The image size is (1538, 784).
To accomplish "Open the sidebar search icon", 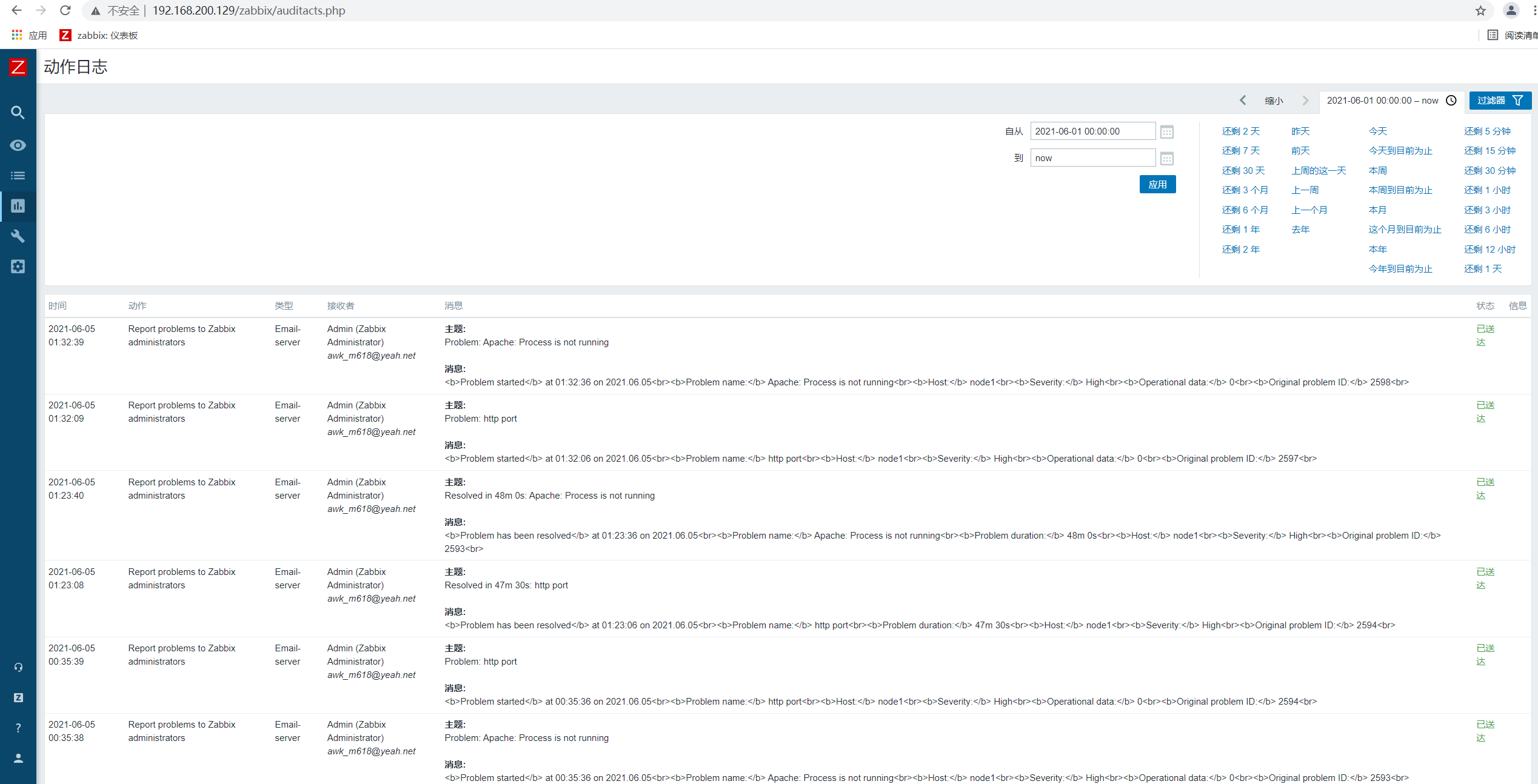I will (x=18, y=113).
